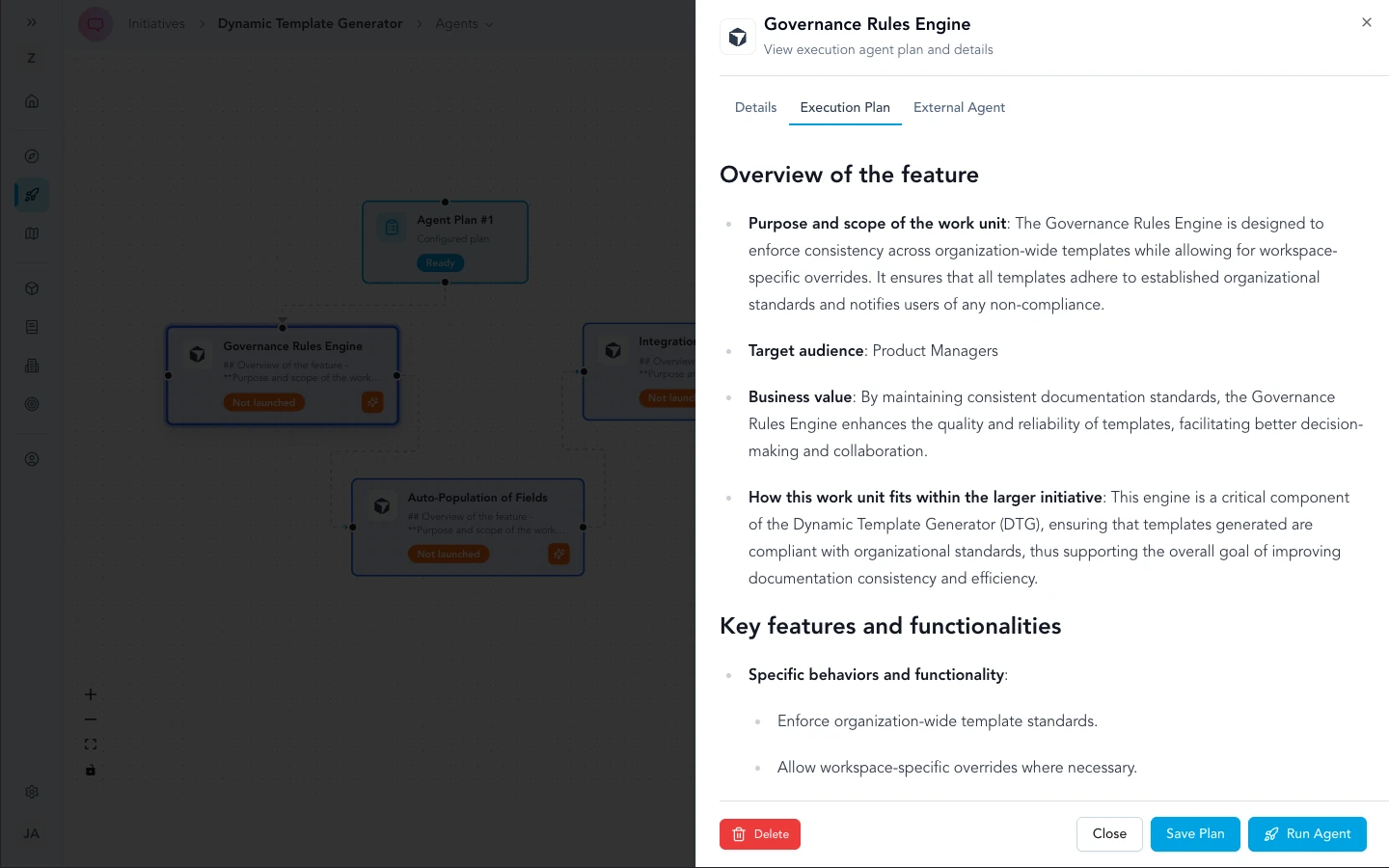Delete the Governance Rules Engine plan
Image resolution: width=1389 pixels, height=868 pixels.
pyautogui.click(x=759, y=833)
